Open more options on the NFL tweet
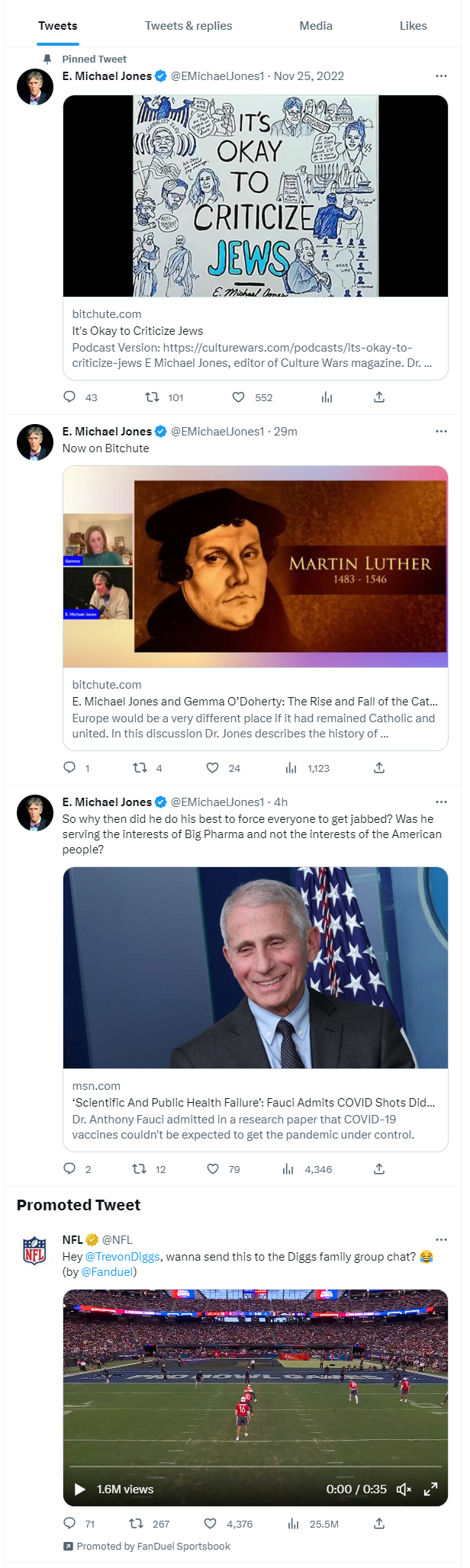470x1568 pixels. 441,1240
